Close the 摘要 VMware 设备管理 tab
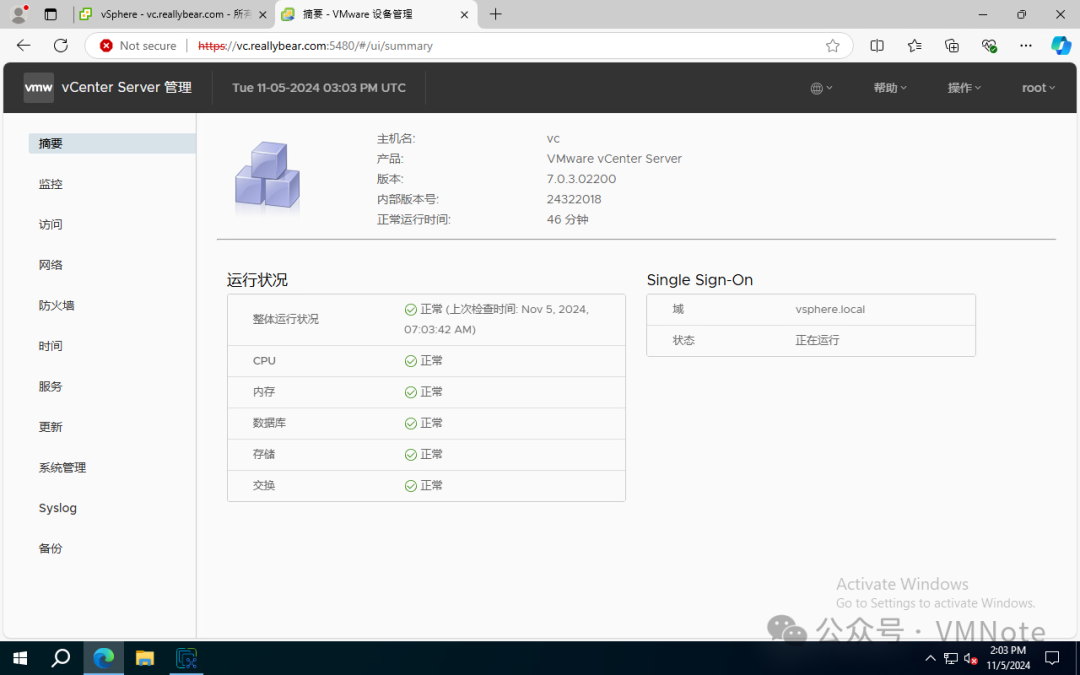This screenshot has width=1080, height=675. (x=464, y=14)
